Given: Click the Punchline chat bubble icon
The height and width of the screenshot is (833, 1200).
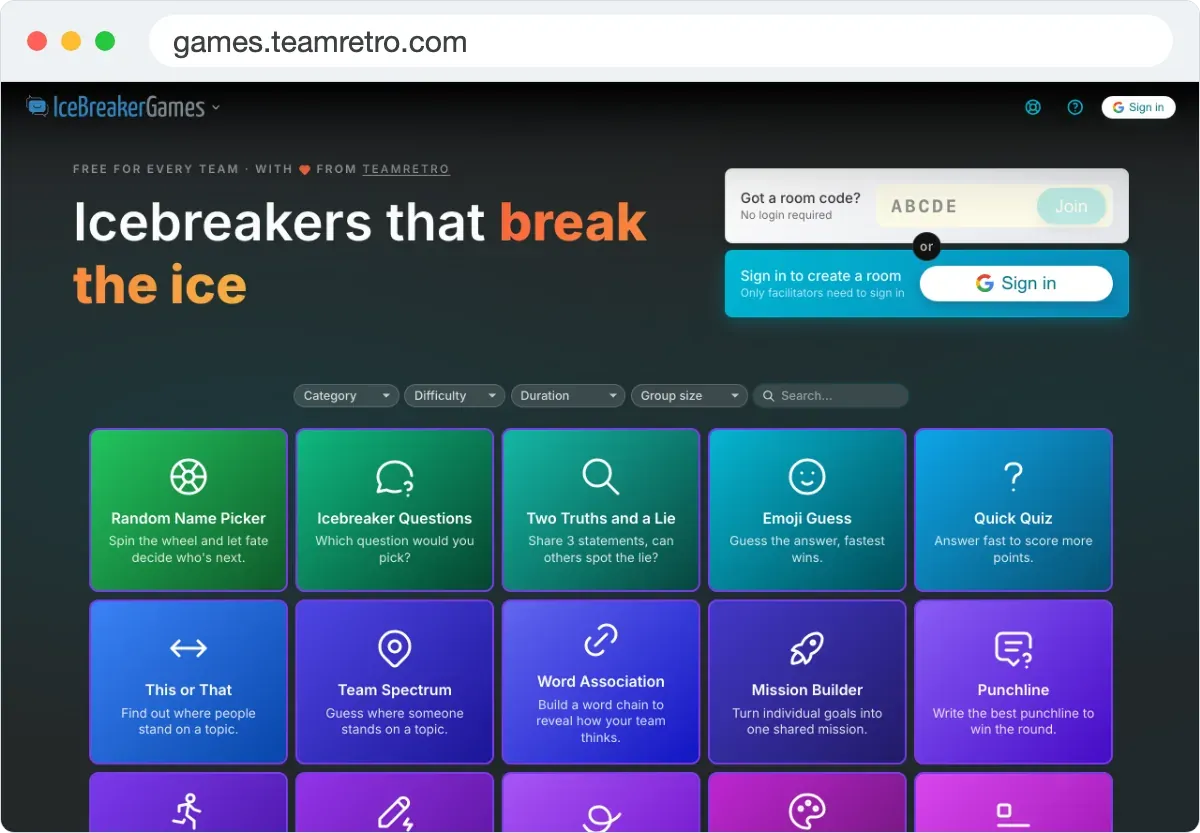Looking at the screenshot, I should (1013, 649).
